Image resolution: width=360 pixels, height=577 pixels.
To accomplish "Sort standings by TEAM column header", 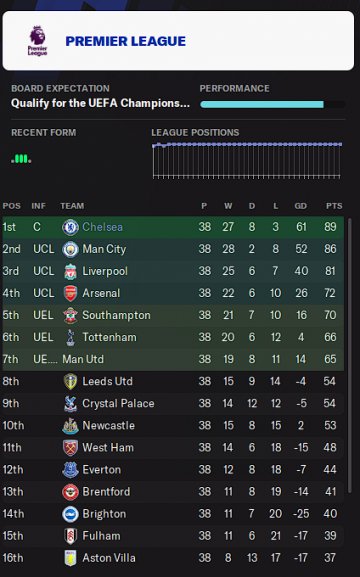I will click(x=72, y=206).
